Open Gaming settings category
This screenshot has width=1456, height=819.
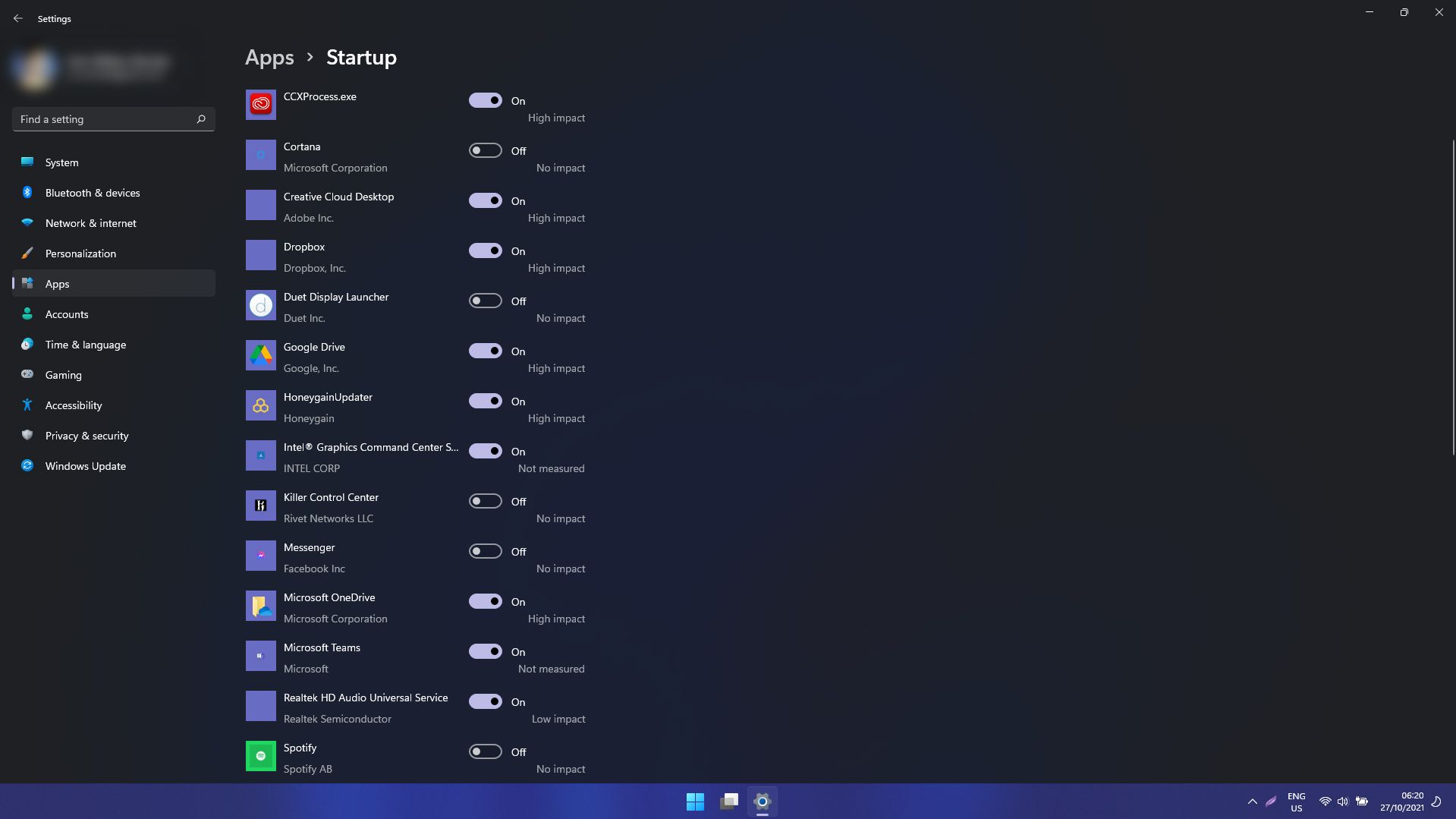pos(114,375)
